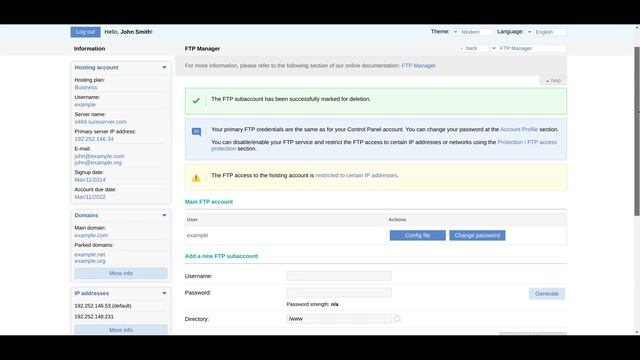Click the folder browse icon beside Directory

(x=397, y=319)
